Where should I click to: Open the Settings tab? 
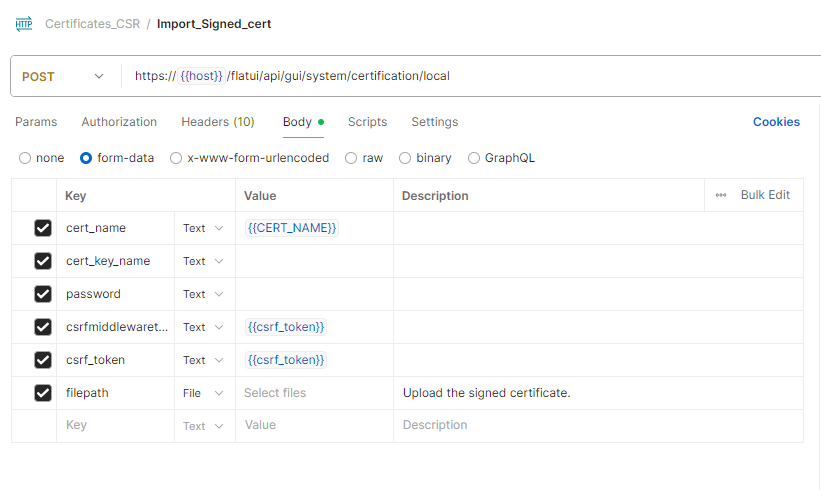coord(434,122)
